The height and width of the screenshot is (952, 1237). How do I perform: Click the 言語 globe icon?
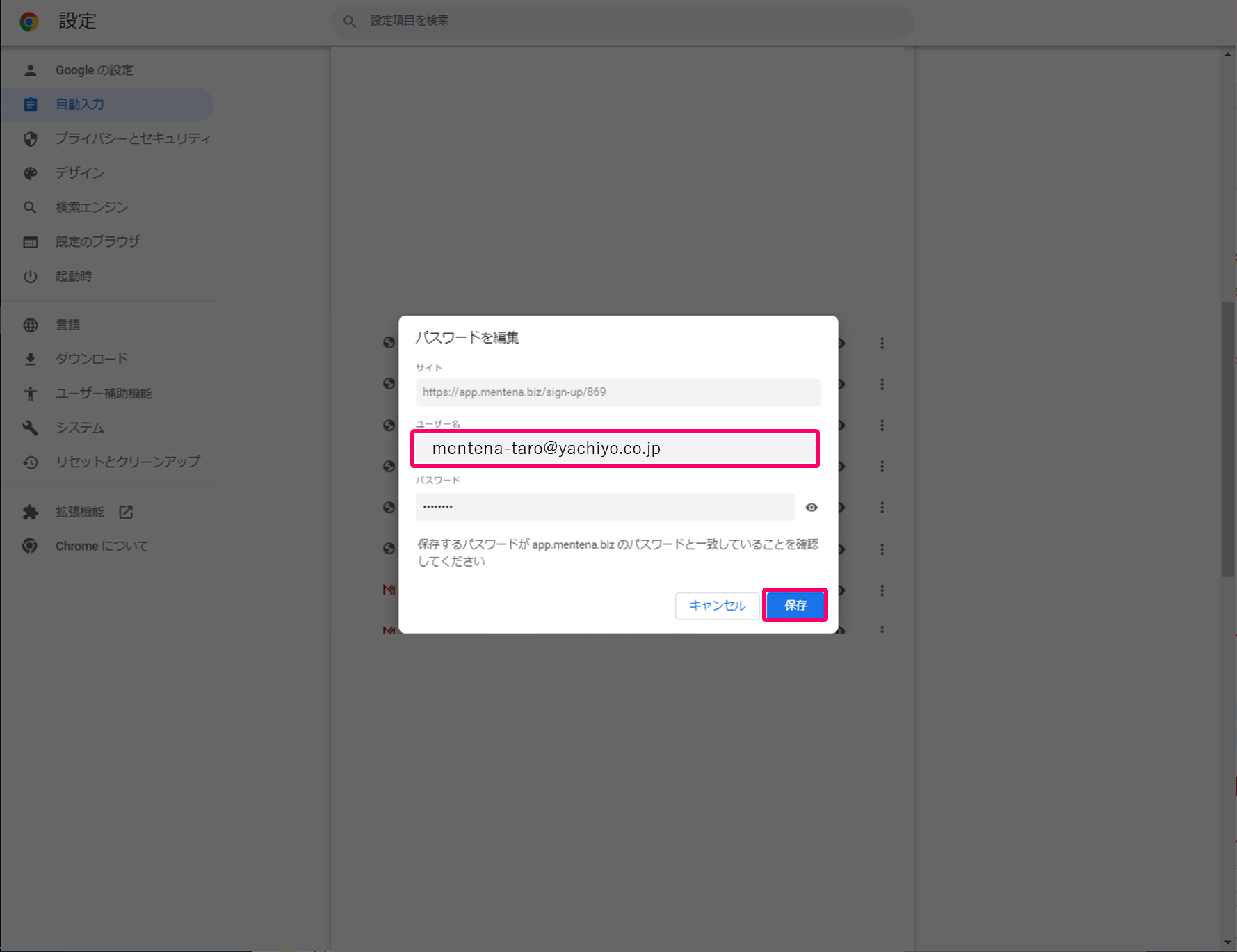(31, 325)
